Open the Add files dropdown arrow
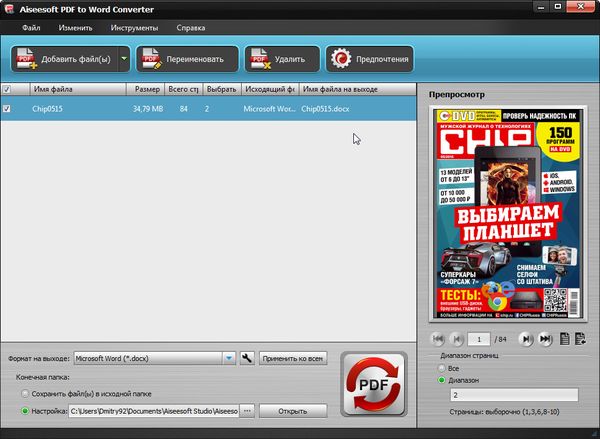600x439 pixels. (124, 59)
